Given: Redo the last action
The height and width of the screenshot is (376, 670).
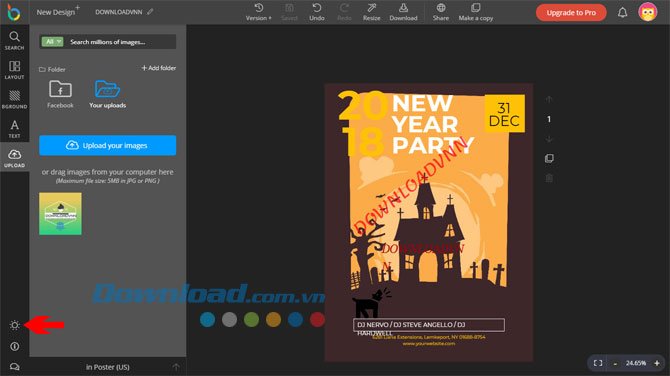Looking at the screenshot, I should (x=344, y=12).
